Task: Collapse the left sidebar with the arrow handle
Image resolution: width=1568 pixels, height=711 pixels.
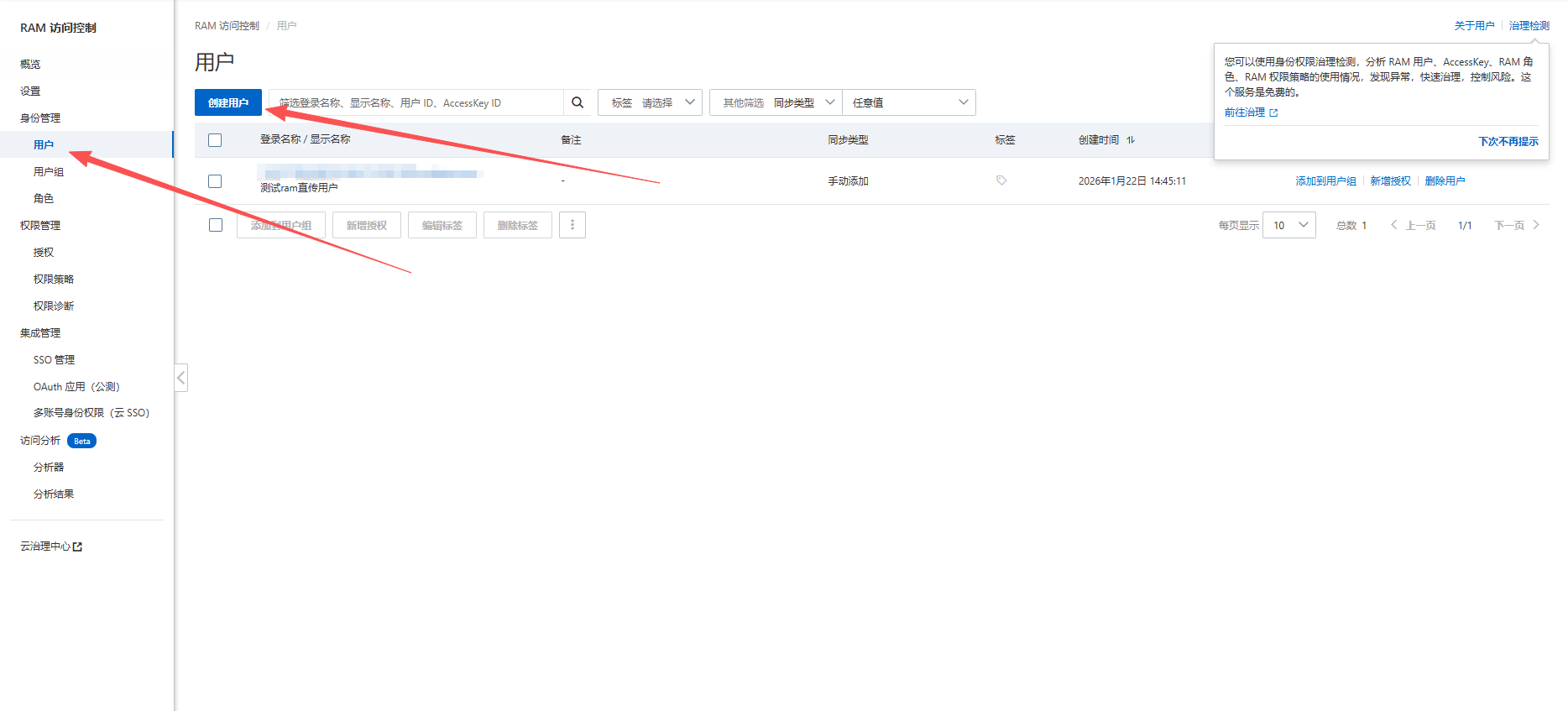Action: pos(180,378)
